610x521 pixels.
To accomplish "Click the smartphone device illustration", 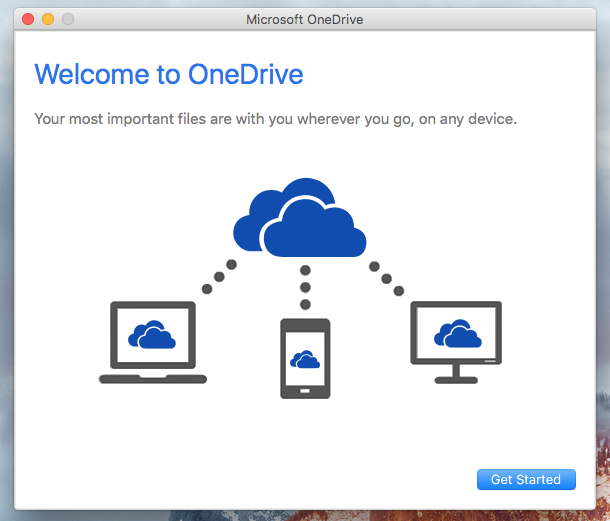I will coord(305,358).
